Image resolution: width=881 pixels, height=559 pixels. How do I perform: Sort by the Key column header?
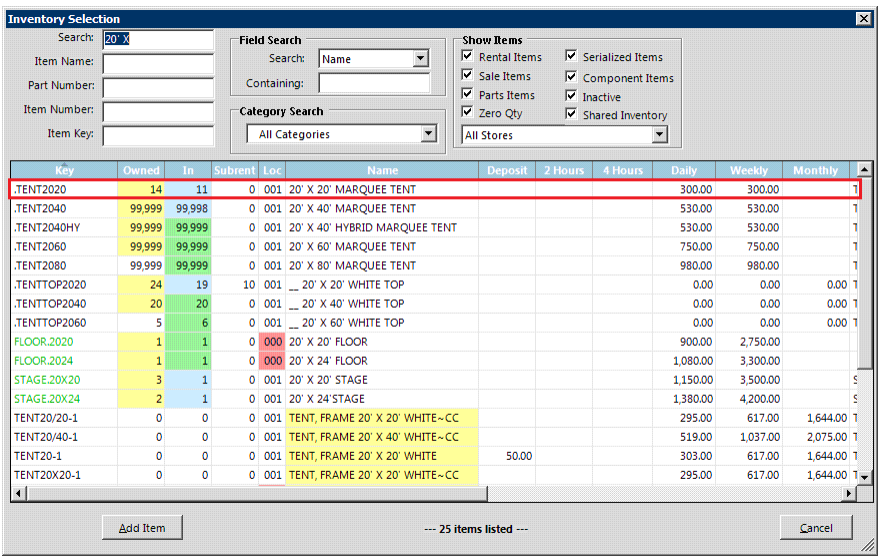click(64, 170)
